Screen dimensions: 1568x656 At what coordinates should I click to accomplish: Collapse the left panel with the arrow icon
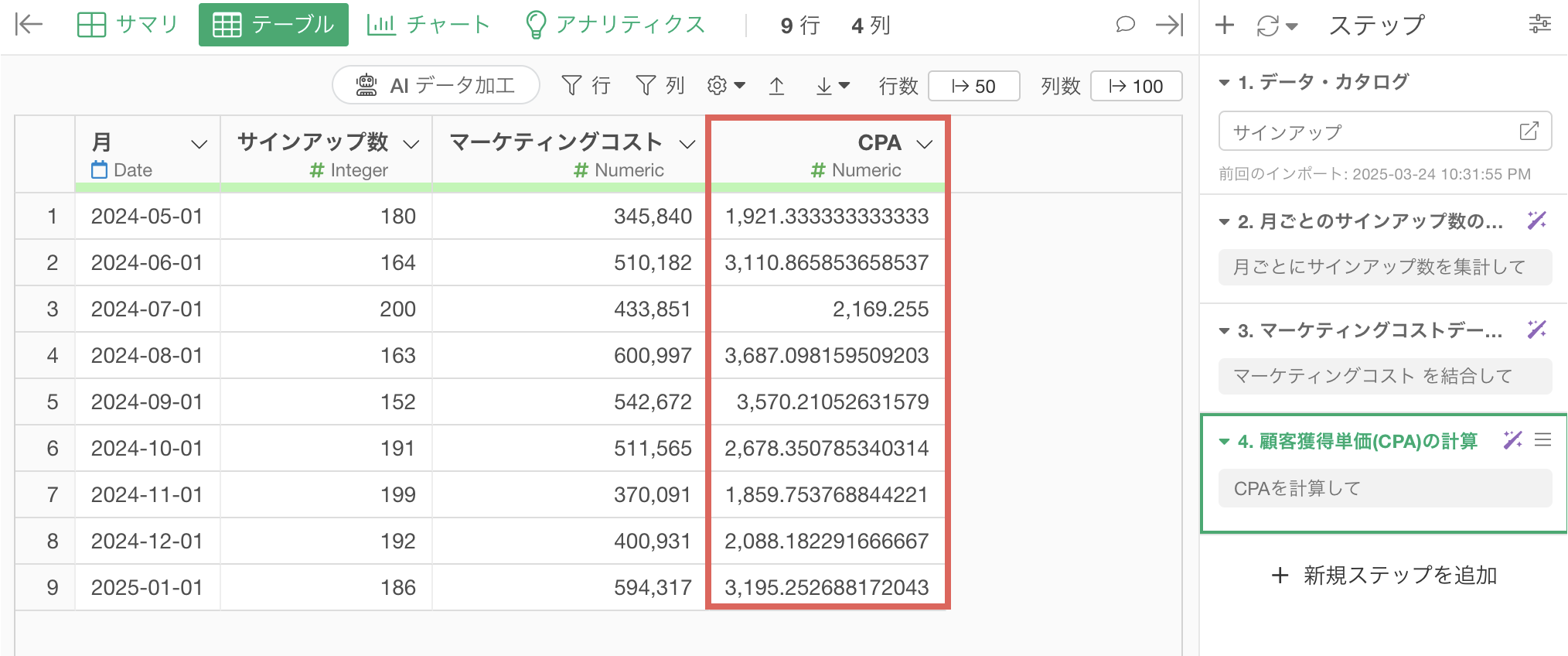click(x=29, y=25)
